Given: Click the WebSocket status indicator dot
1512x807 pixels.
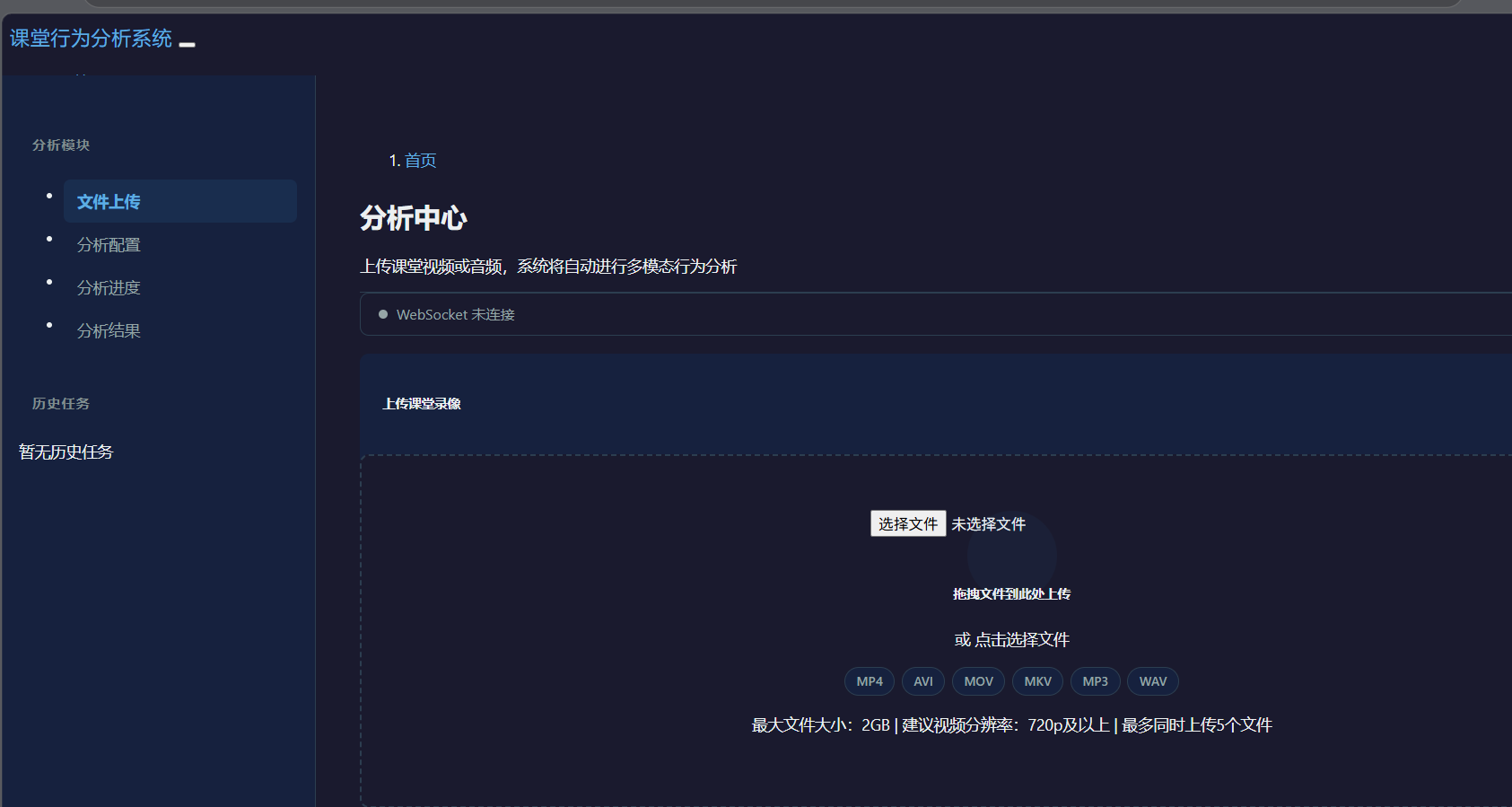Looking at the screenshot, I should click(x=383, y=314).
